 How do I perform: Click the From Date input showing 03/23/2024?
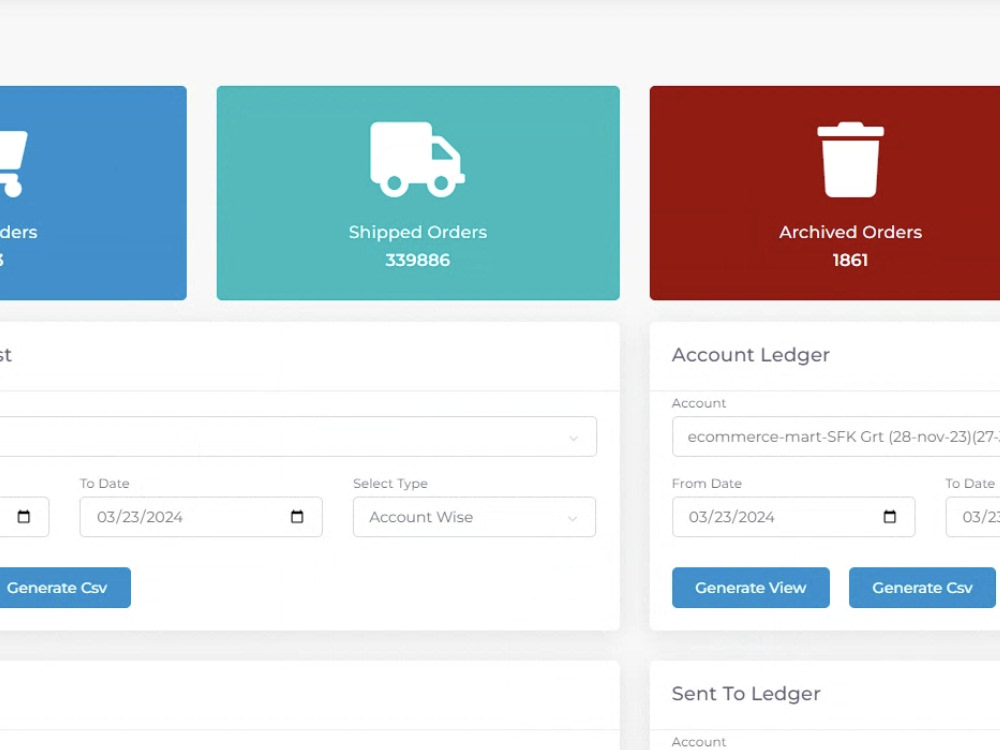(780, 517)
